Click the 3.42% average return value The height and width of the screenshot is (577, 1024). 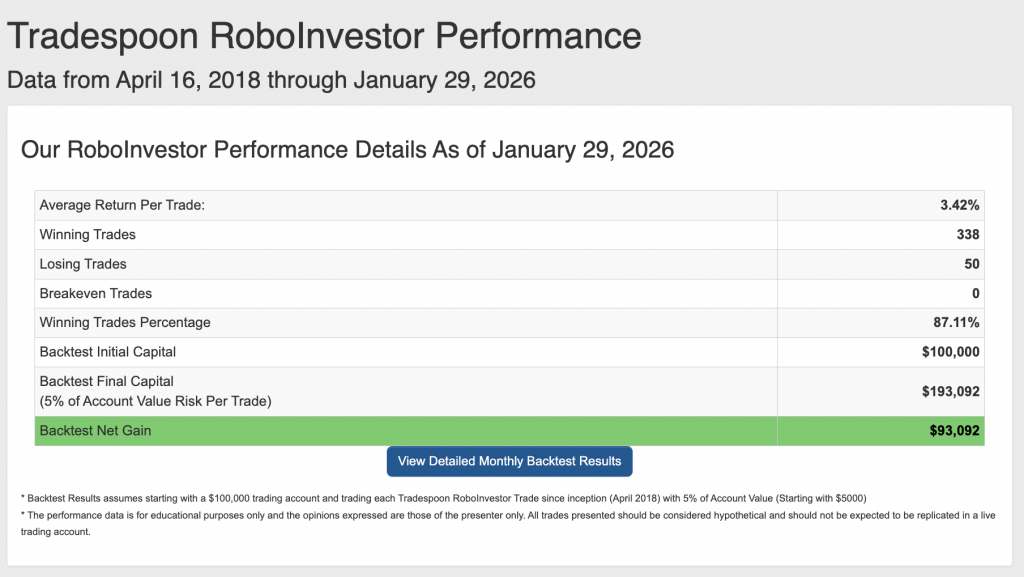(957, 205)
